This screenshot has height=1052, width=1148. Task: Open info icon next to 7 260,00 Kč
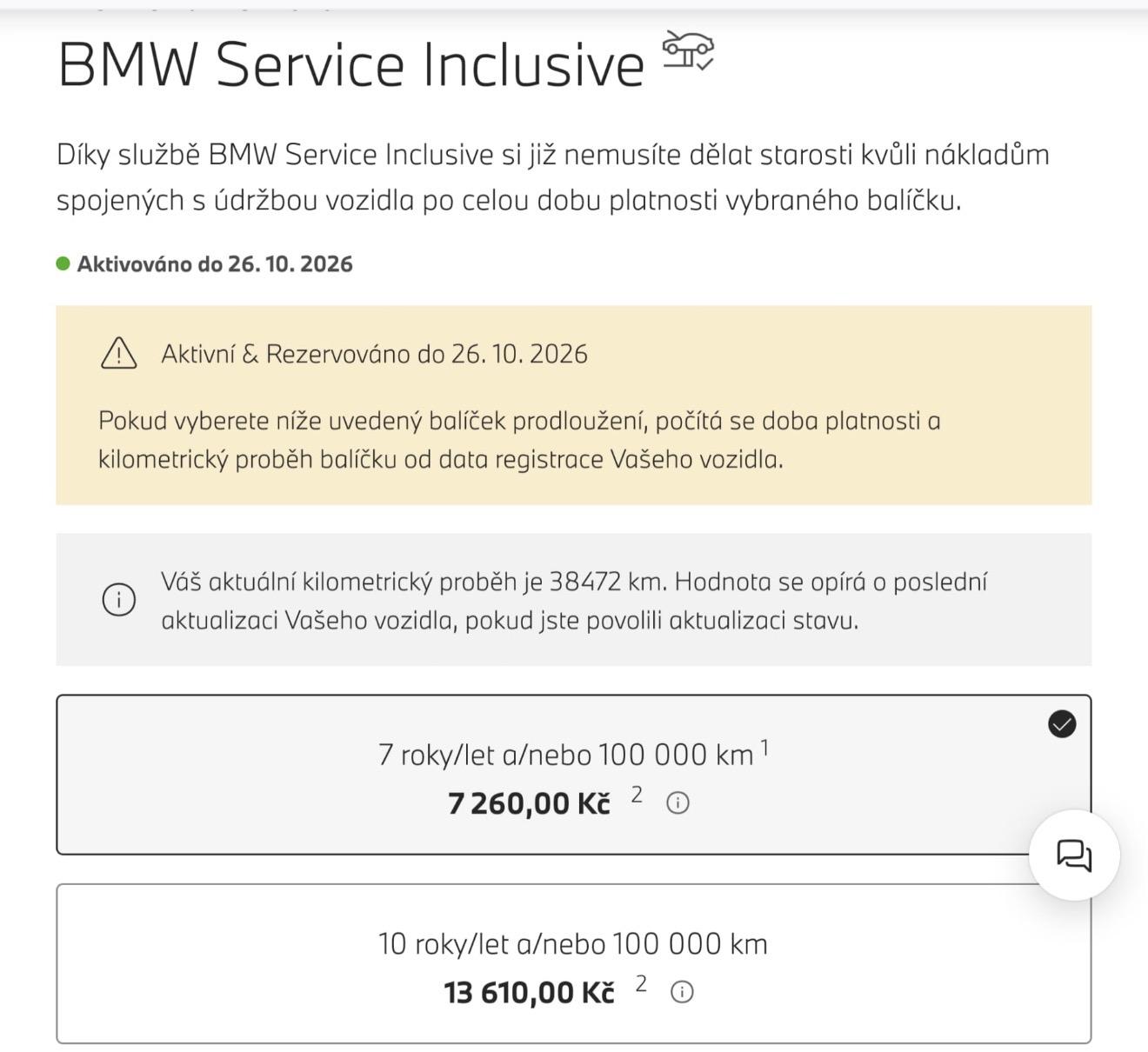click(x=677, y=803)
